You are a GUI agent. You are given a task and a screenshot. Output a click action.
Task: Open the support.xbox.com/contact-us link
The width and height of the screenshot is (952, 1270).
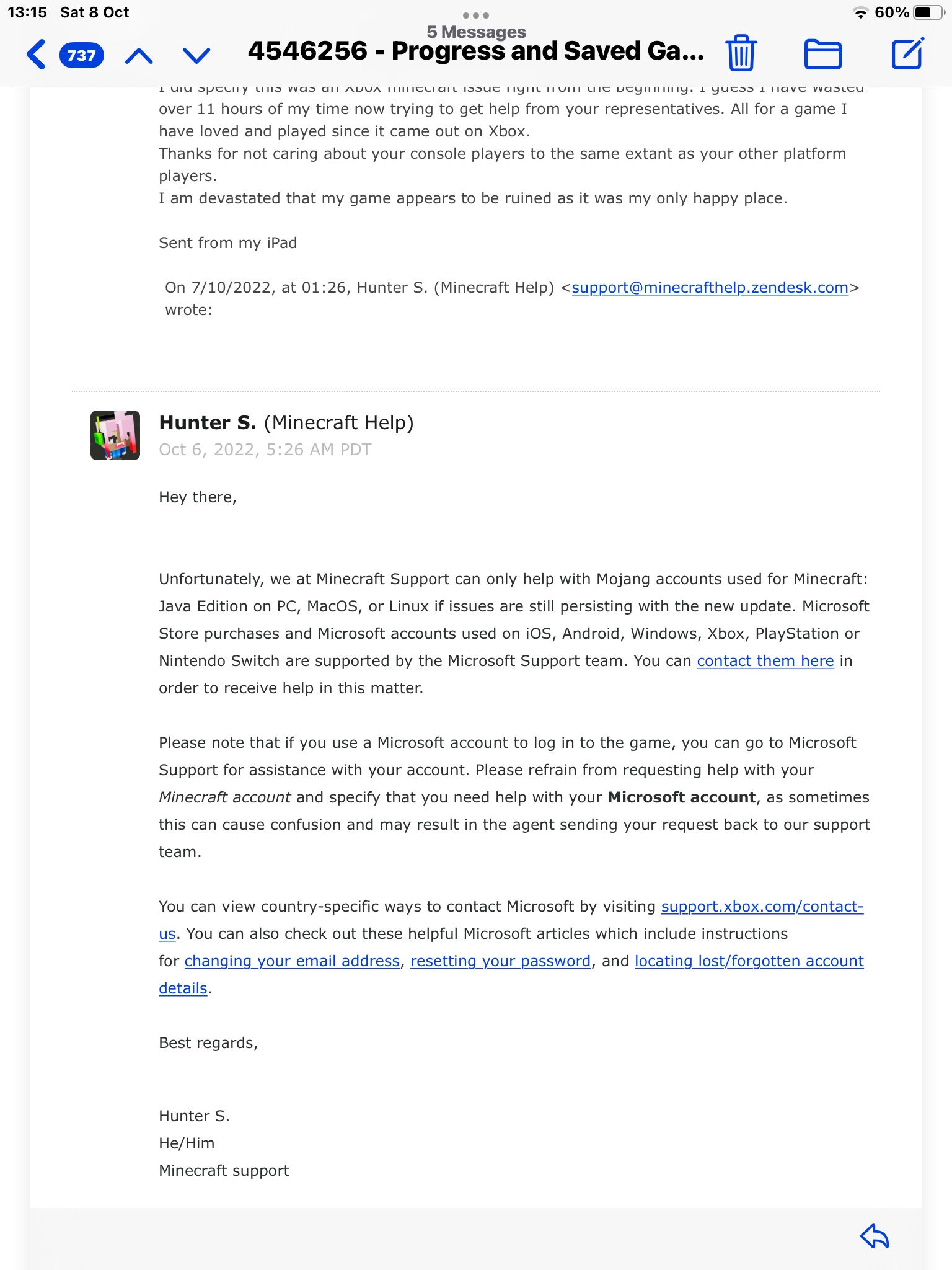762,907
